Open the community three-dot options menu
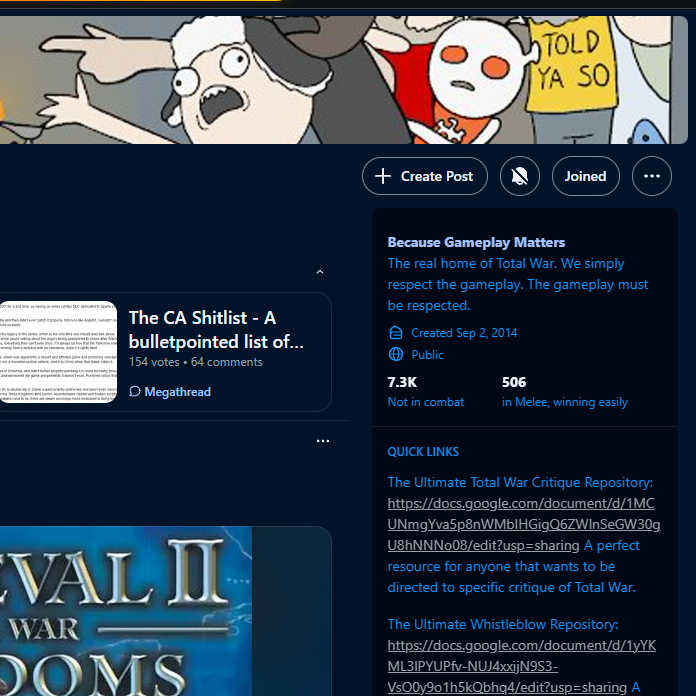The image size is (696, 696). pos(651,176)
